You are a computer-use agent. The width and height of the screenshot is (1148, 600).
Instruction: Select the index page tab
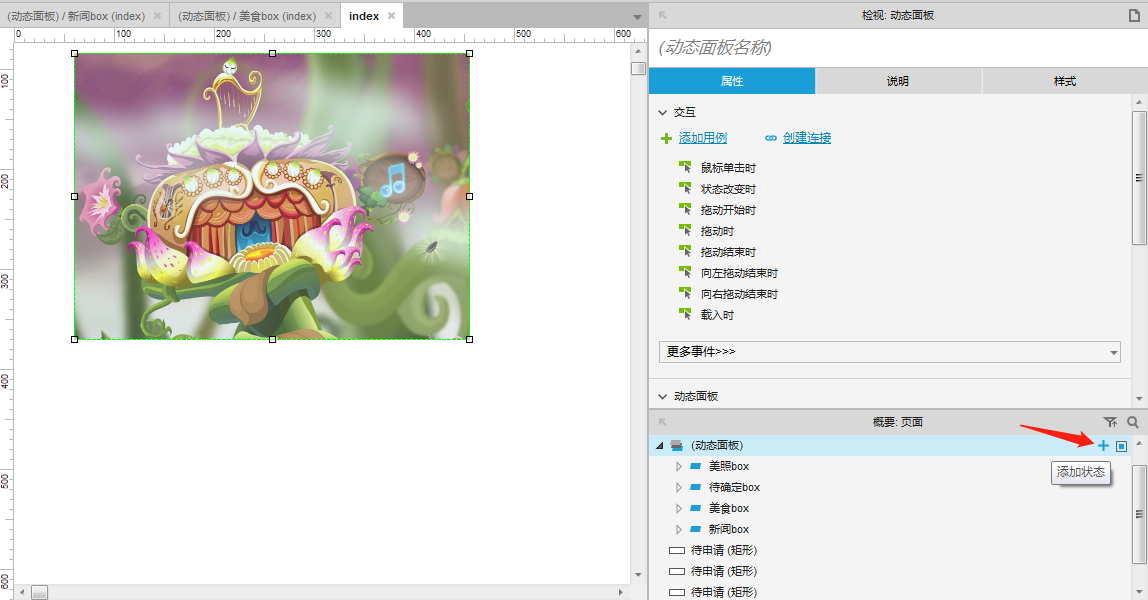tap(372, 15)
